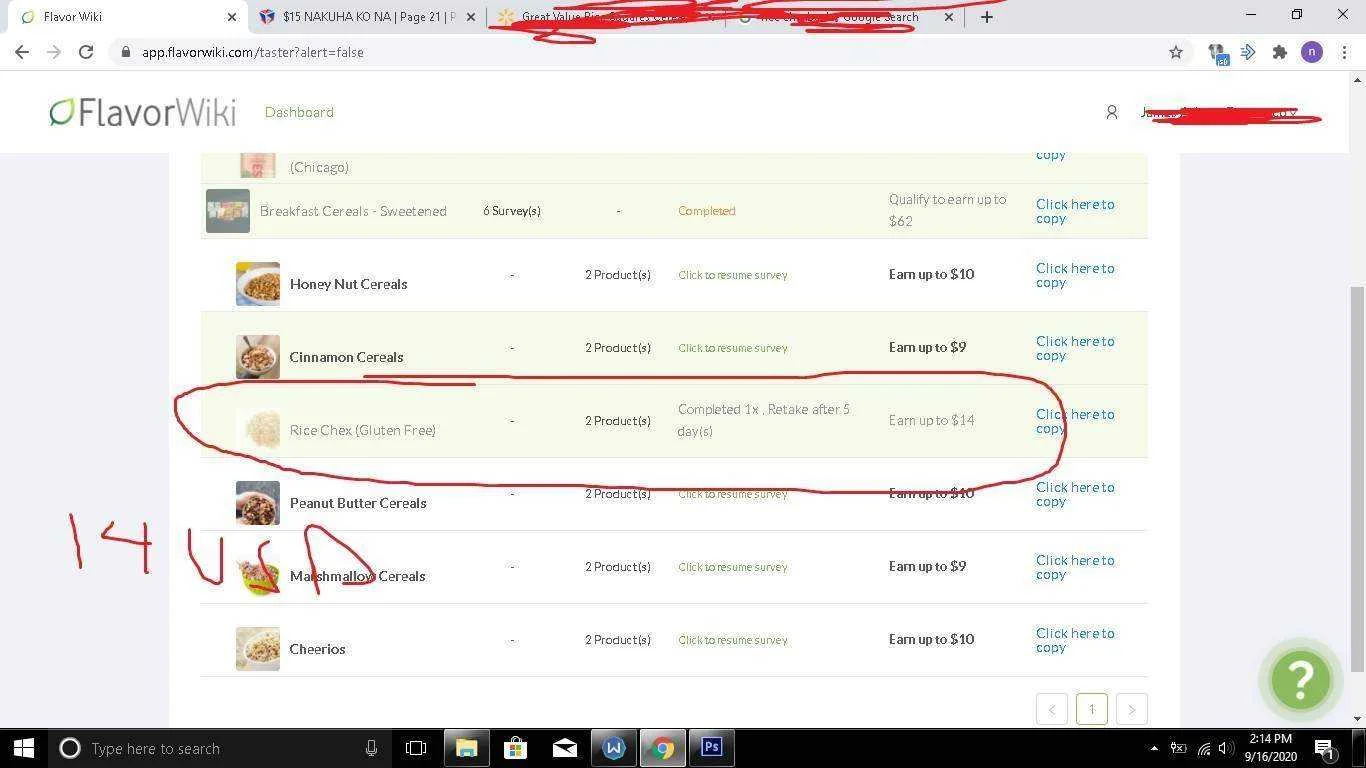The image size is (1366, 768).
Task: Click here to copy for Cinnamon Cereals
Action: (1075, 348)
